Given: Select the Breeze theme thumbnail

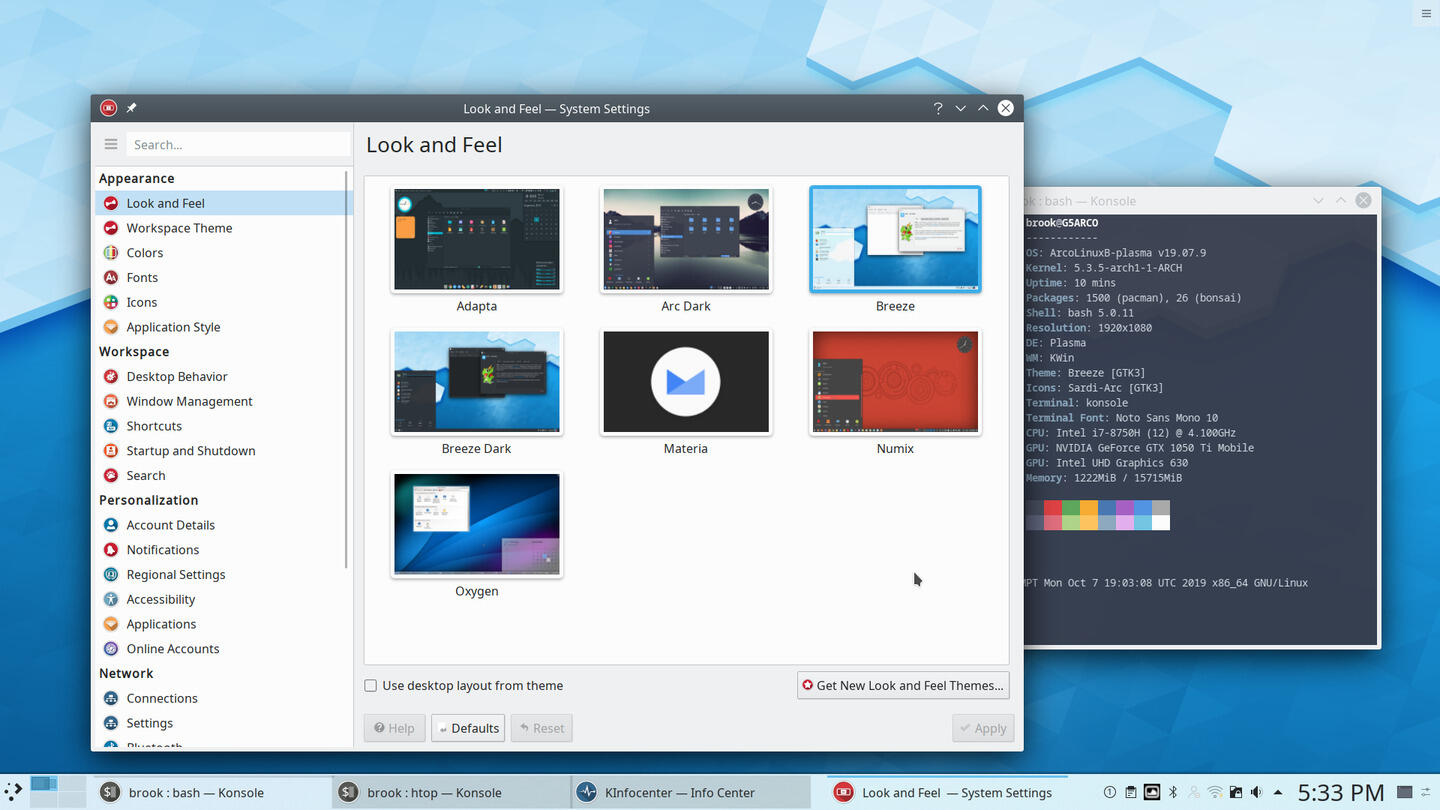Looking at the screenshot, I should pyautogui.click(x=895, y=239).
